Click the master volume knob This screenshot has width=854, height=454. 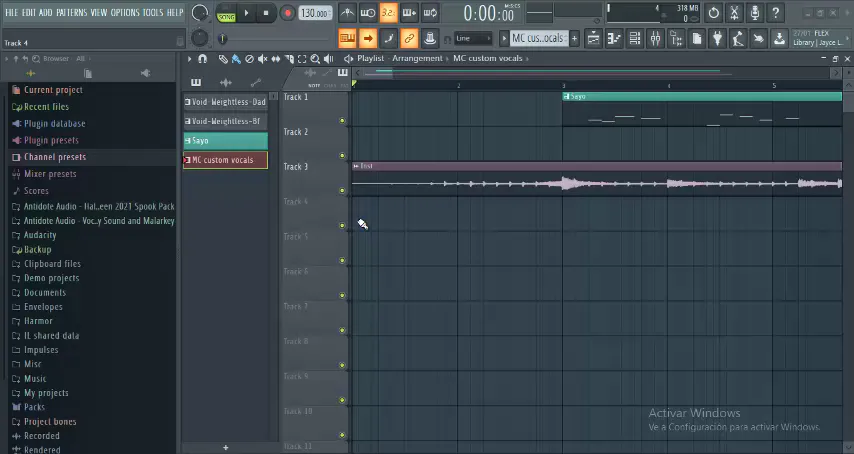pos(200,13)
